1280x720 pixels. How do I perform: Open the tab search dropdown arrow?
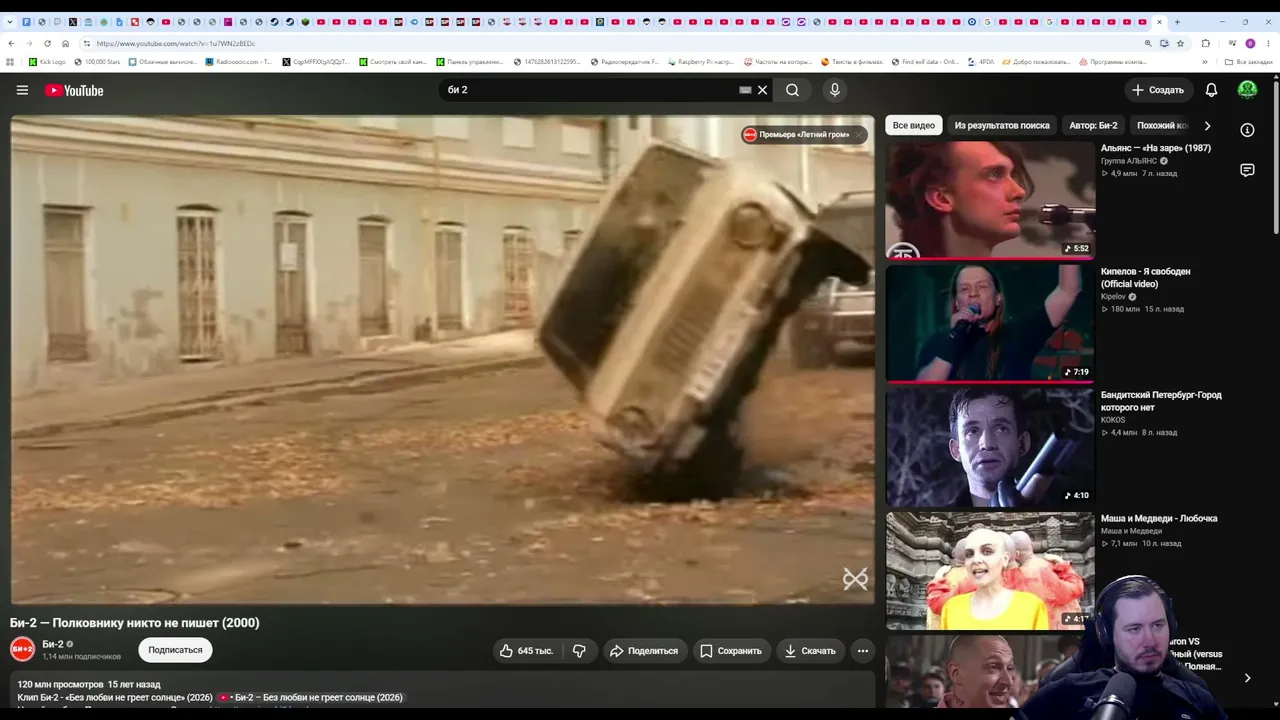click(x=11, y=22)
